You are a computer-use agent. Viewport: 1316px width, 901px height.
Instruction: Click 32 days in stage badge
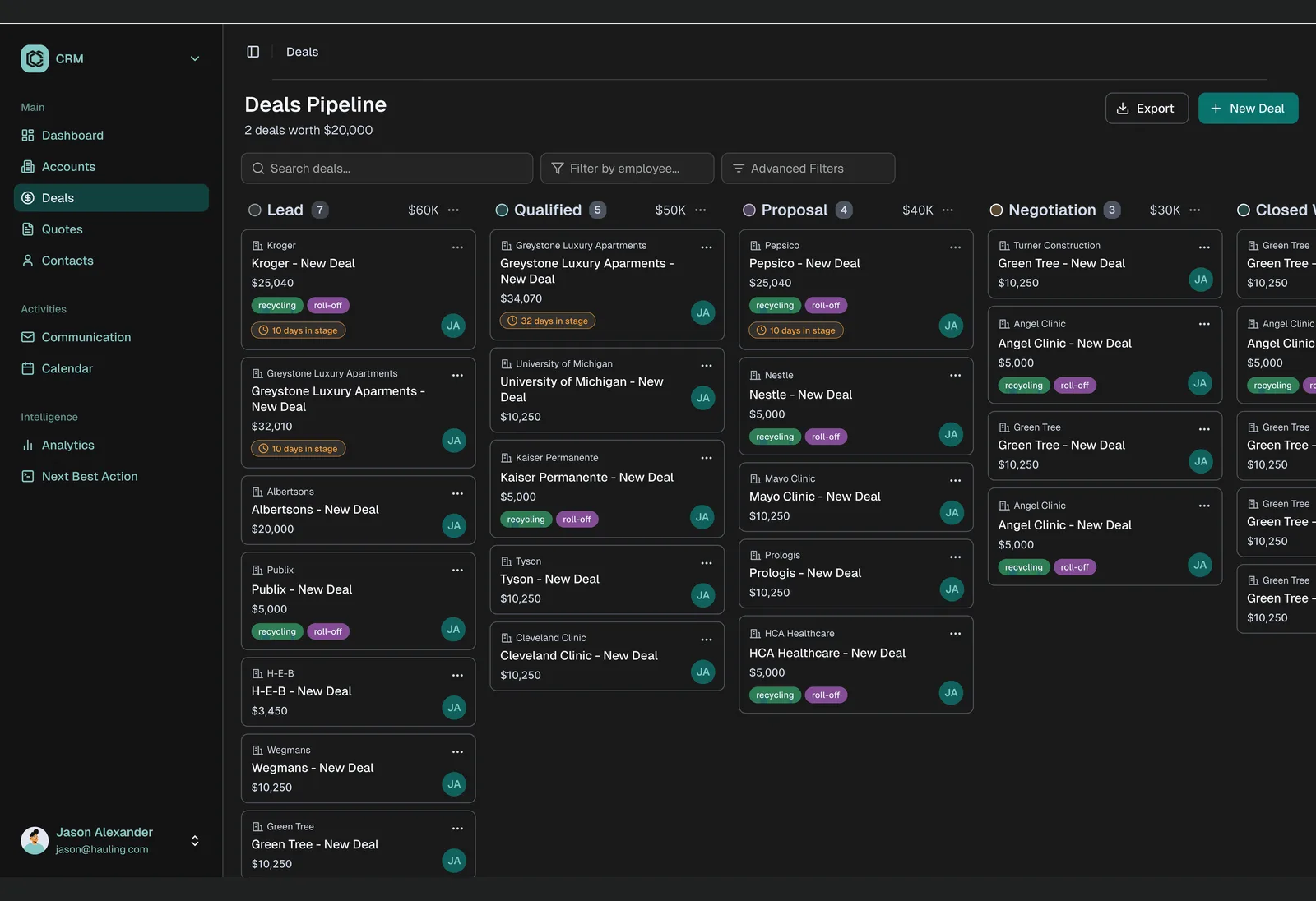(548, 321)
